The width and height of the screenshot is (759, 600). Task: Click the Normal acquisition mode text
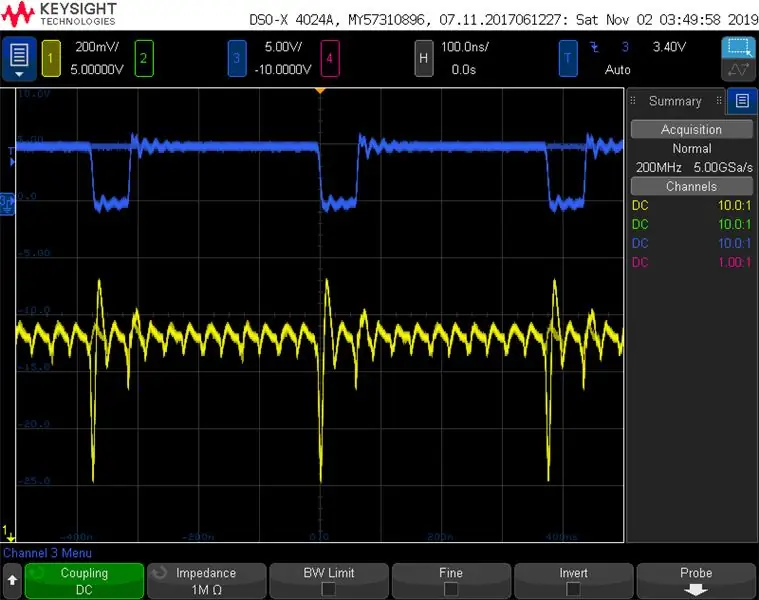pos(692,149)
